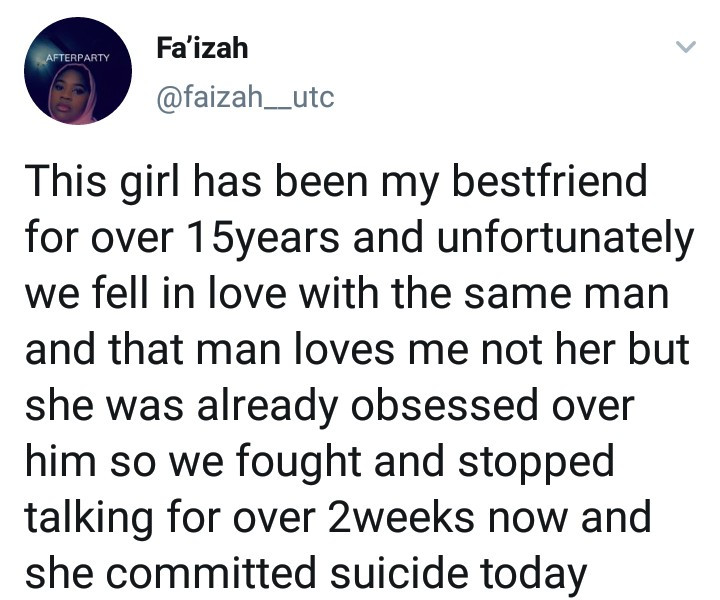Select "2weeks" in the tweet text
The width and height of the screenshot is (720, 600).
(401, 518)
